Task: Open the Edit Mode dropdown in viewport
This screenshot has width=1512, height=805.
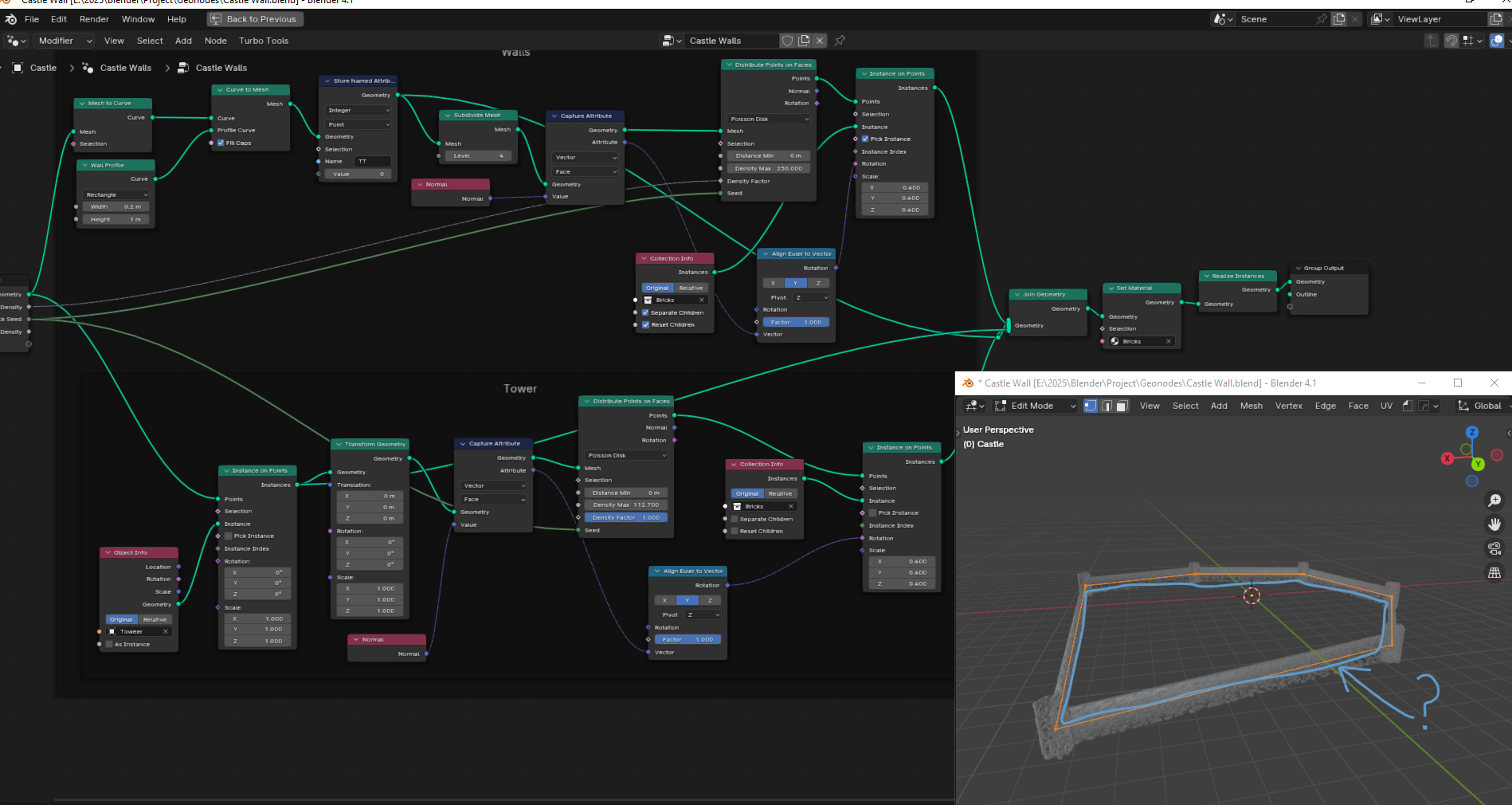Action: [x=1035, y=406]
